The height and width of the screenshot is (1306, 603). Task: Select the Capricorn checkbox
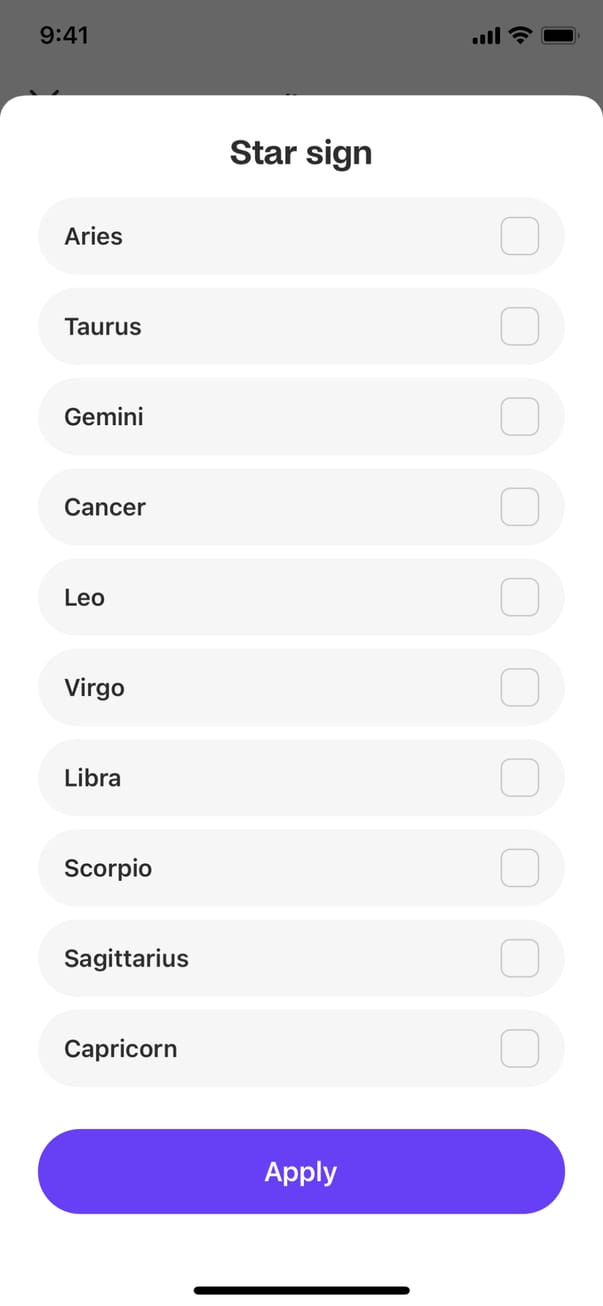(x=519, y=1049)
